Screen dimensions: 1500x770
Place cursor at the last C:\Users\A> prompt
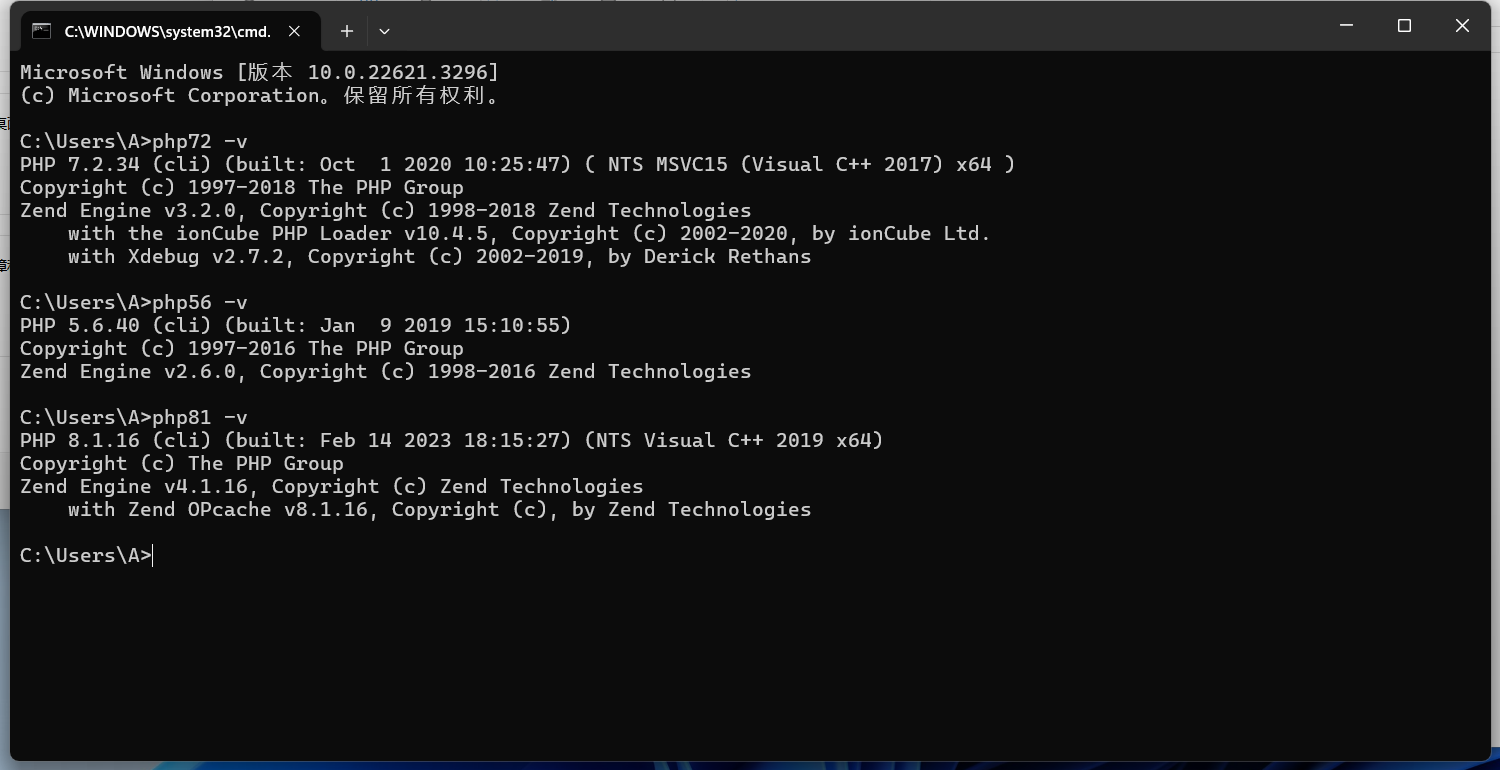[x=154, y=556]
